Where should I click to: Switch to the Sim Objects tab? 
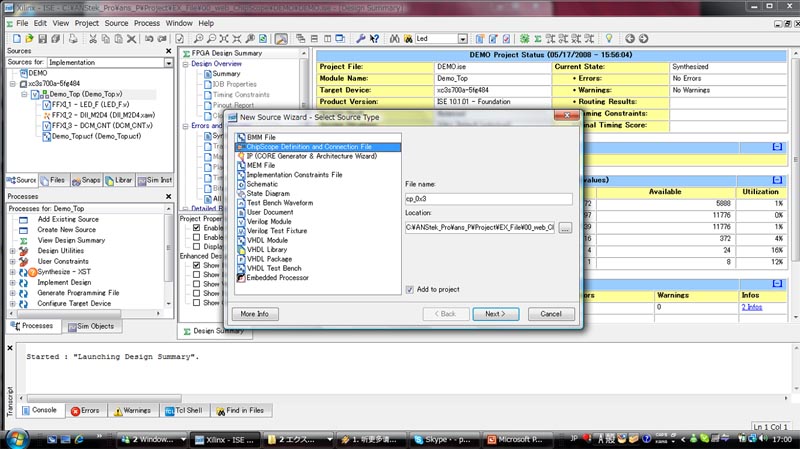click(91, 327)
